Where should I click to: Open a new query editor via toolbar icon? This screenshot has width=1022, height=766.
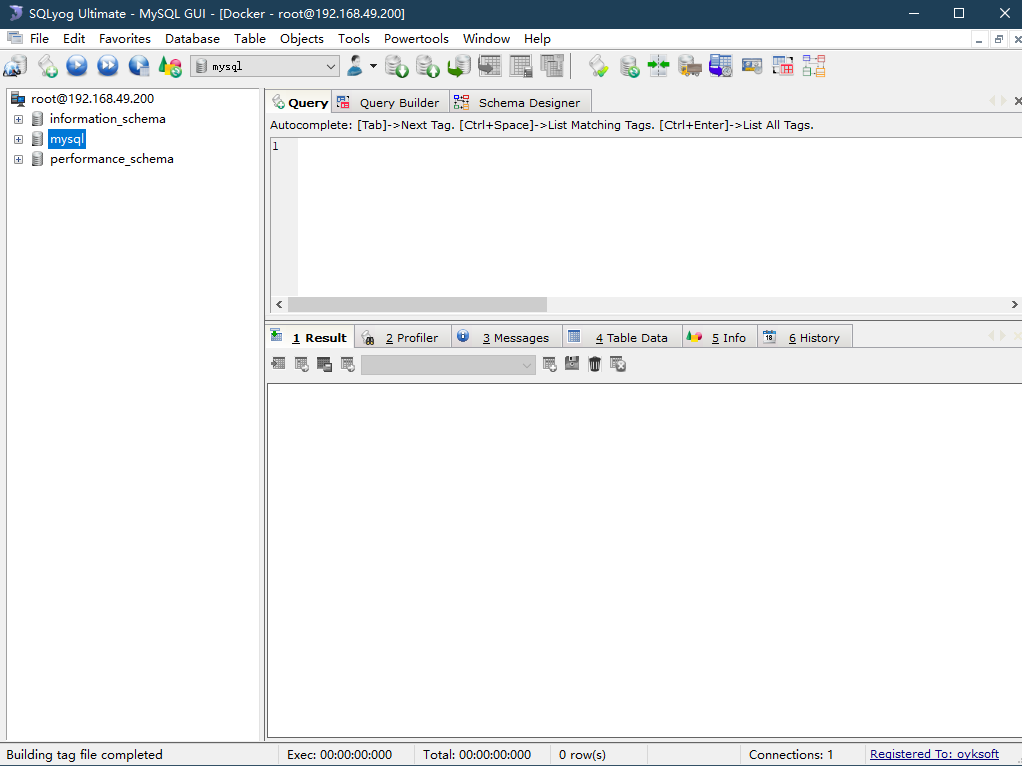[x=48, y=66]
